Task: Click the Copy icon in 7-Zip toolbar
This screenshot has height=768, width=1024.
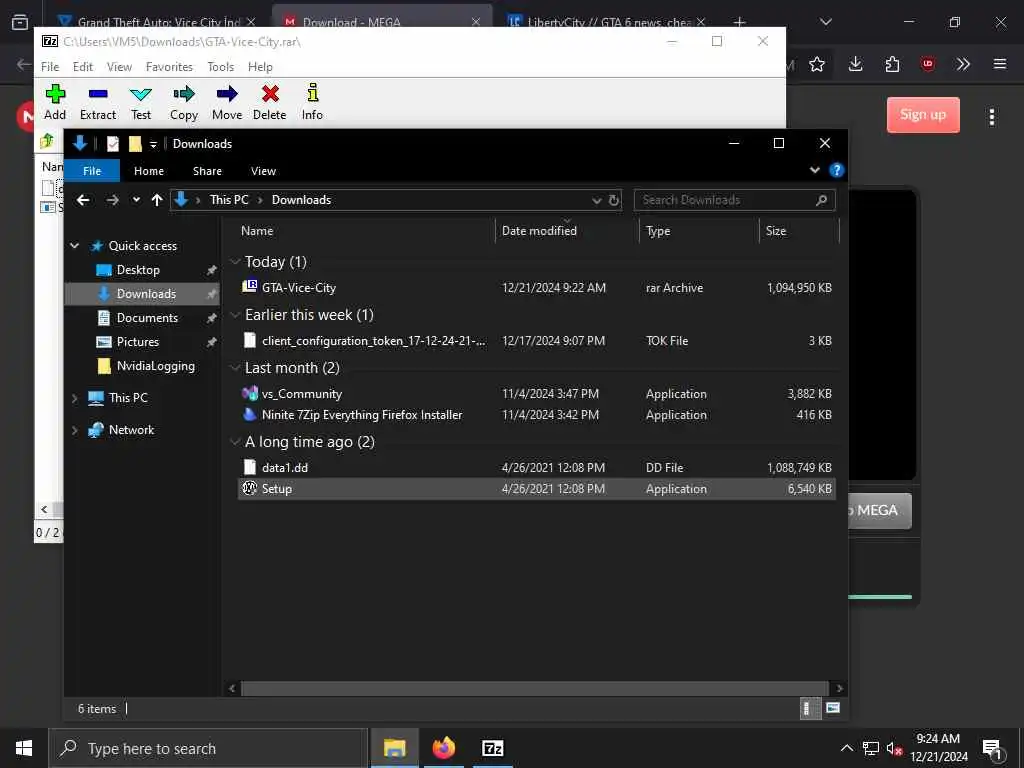Action: tap(184, 103)
